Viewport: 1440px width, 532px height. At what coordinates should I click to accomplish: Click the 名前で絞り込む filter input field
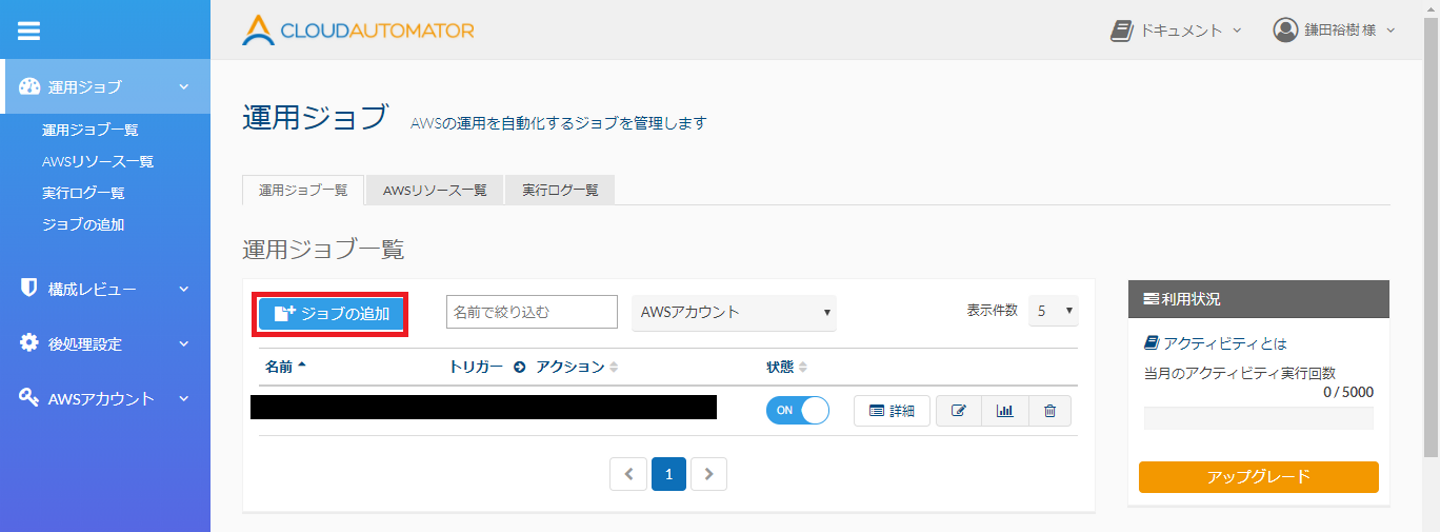[531, 312]
